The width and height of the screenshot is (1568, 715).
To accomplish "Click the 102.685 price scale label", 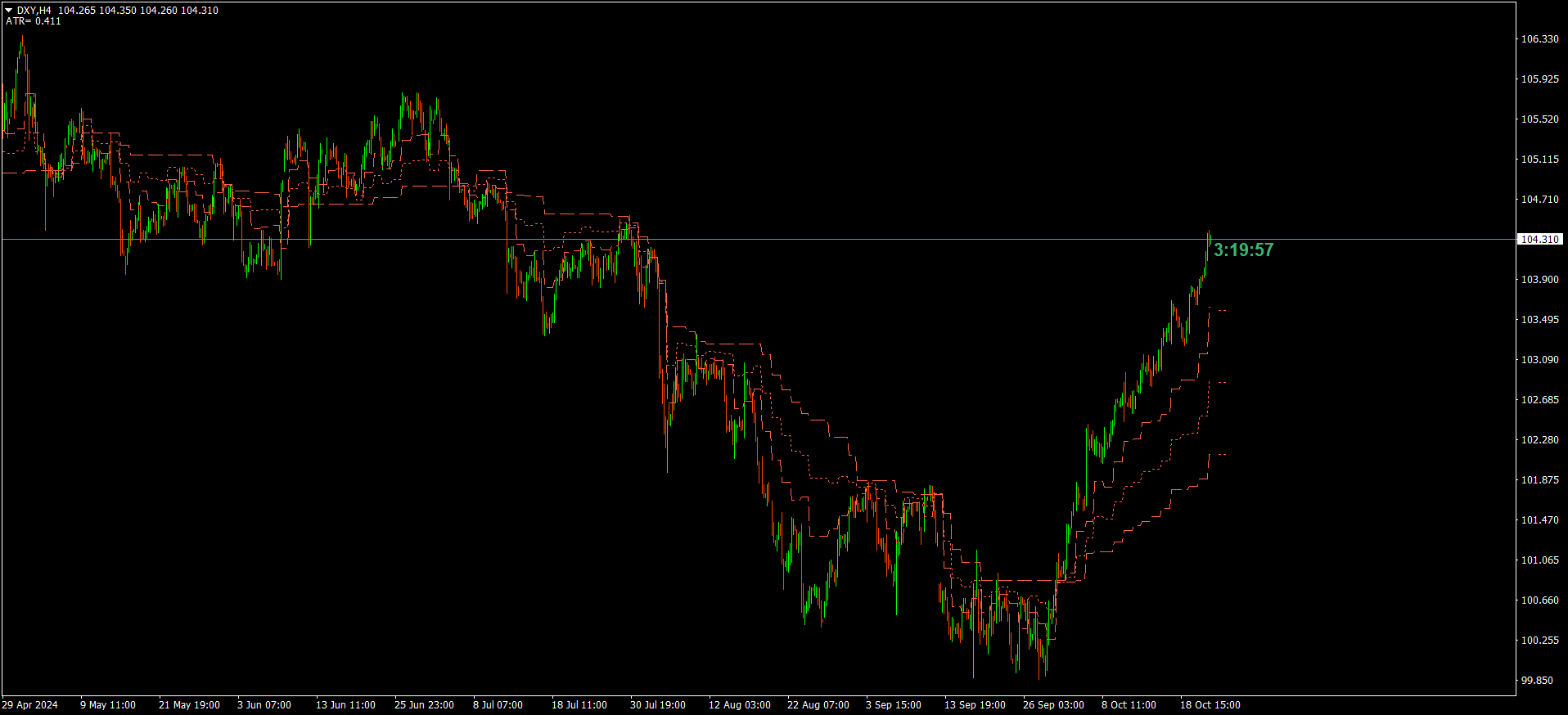I will tap(1539, 399).
